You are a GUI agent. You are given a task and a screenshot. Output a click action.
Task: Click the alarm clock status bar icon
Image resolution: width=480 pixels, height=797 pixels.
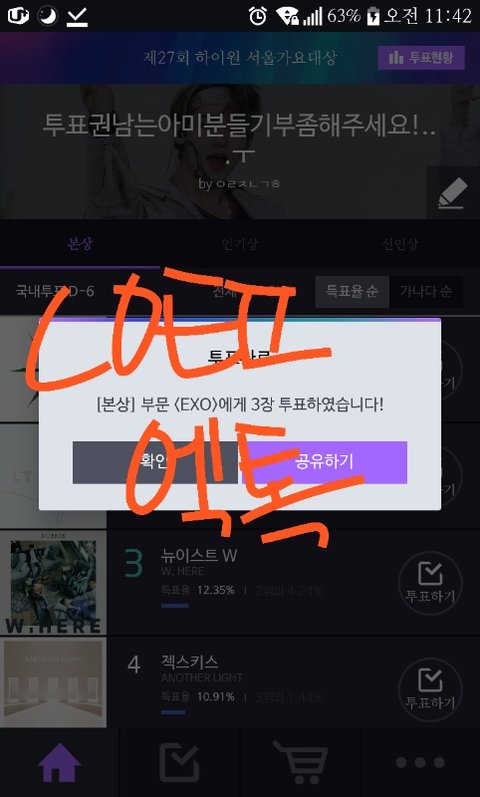[x=258, y=16]
